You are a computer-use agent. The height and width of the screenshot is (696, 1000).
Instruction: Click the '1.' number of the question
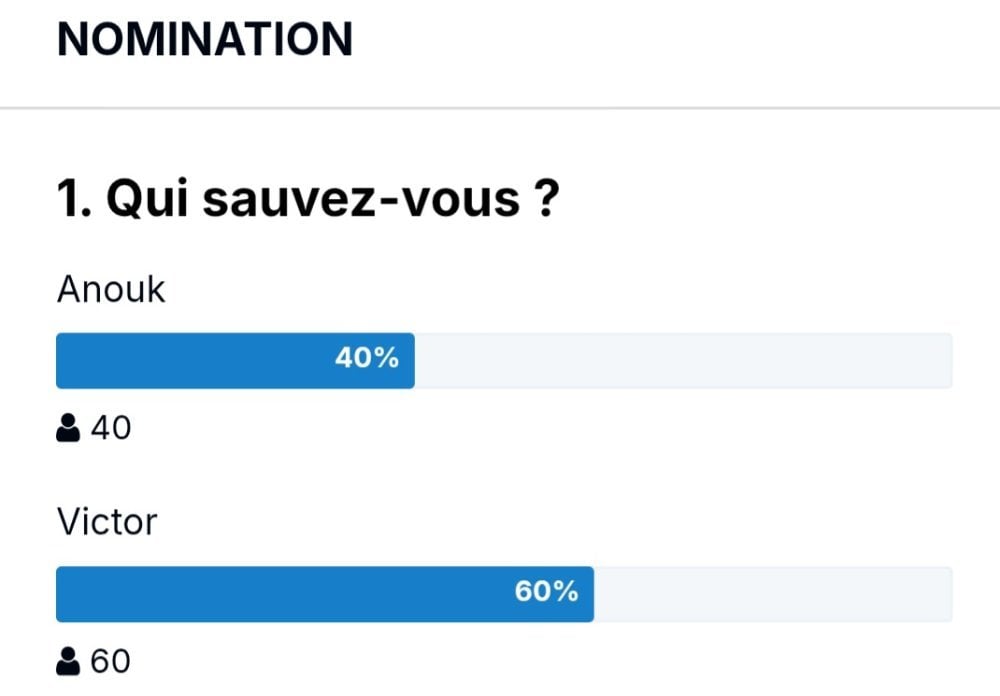pos(75,198)
